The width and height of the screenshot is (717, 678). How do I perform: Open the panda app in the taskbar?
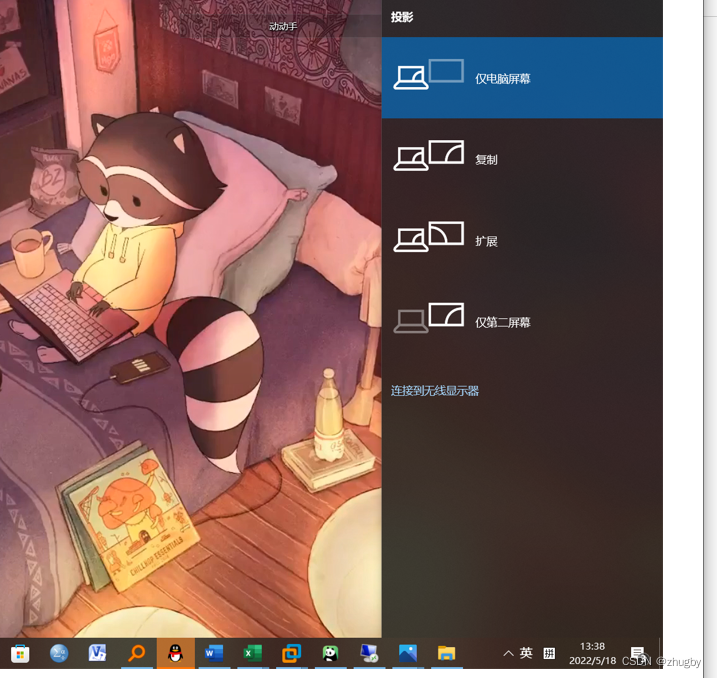coord(330,654)
